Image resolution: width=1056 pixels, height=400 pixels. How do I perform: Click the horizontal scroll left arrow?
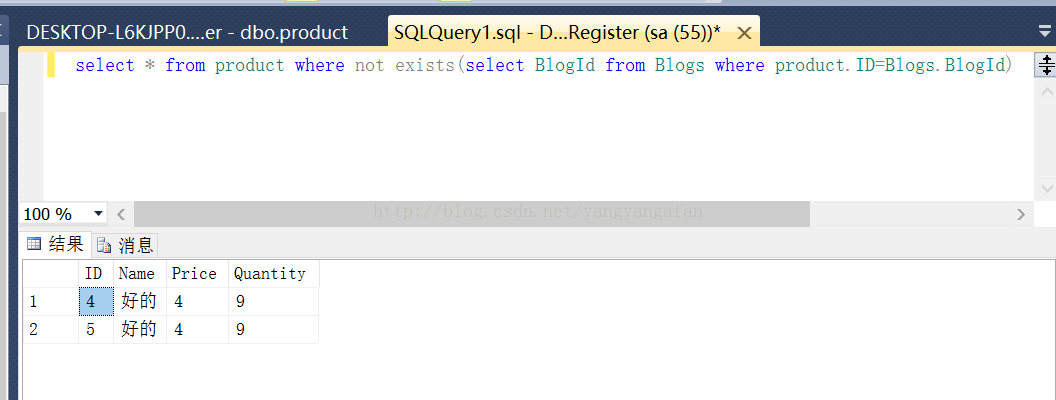point(121,214)
